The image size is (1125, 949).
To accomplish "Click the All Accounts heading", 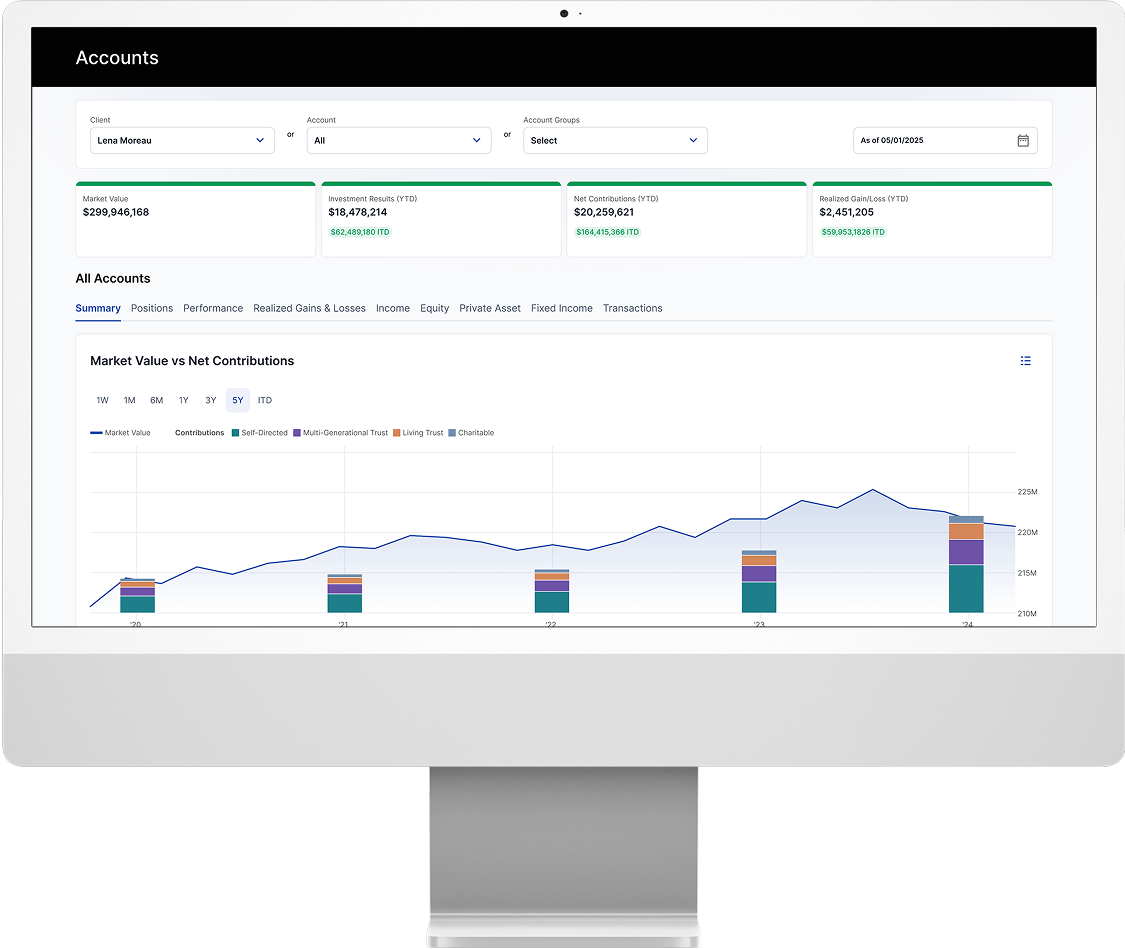I will tap(113, 278).
